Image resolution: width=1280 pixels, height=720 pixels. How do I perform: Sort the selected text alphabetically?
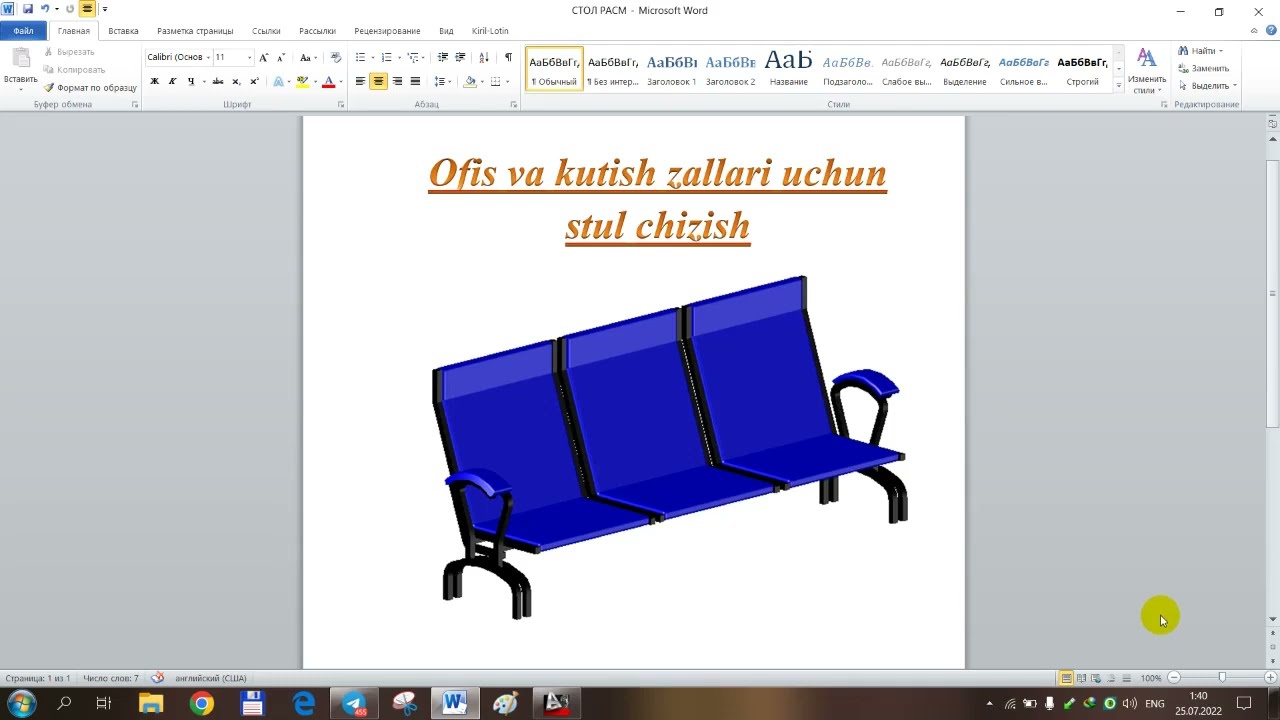click(484, 58)
